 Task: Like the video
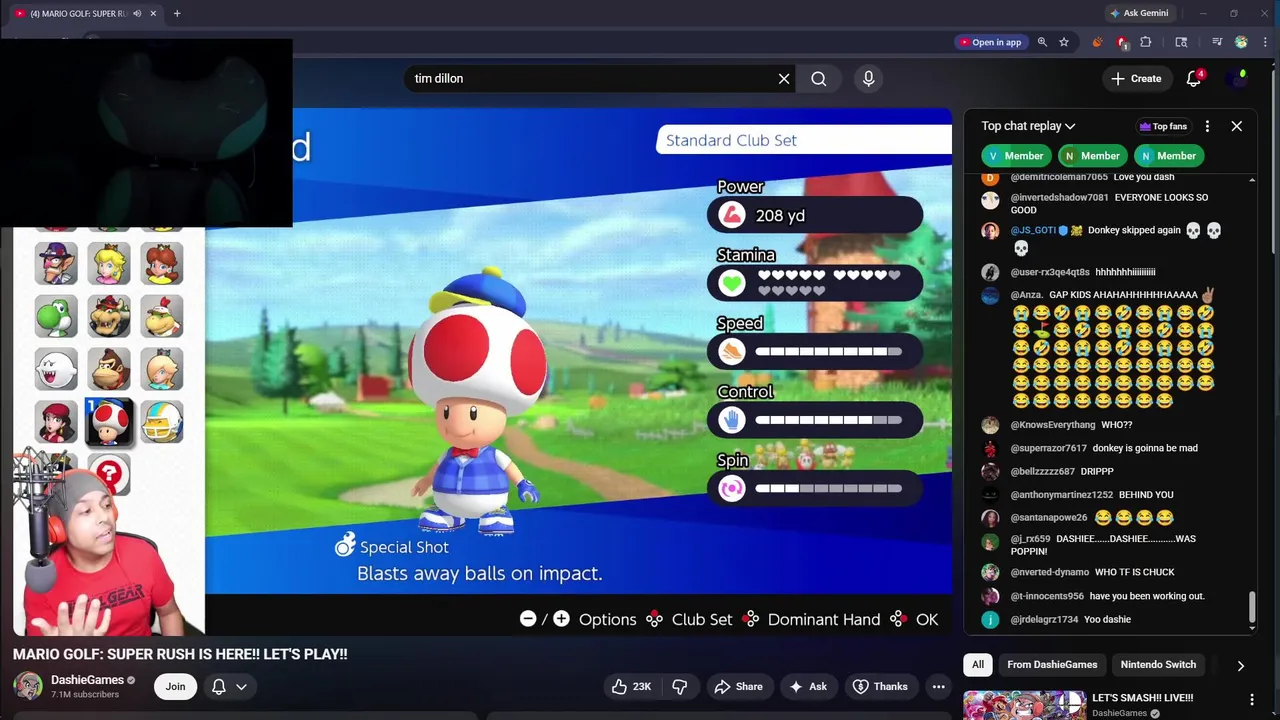click(631, 686)
